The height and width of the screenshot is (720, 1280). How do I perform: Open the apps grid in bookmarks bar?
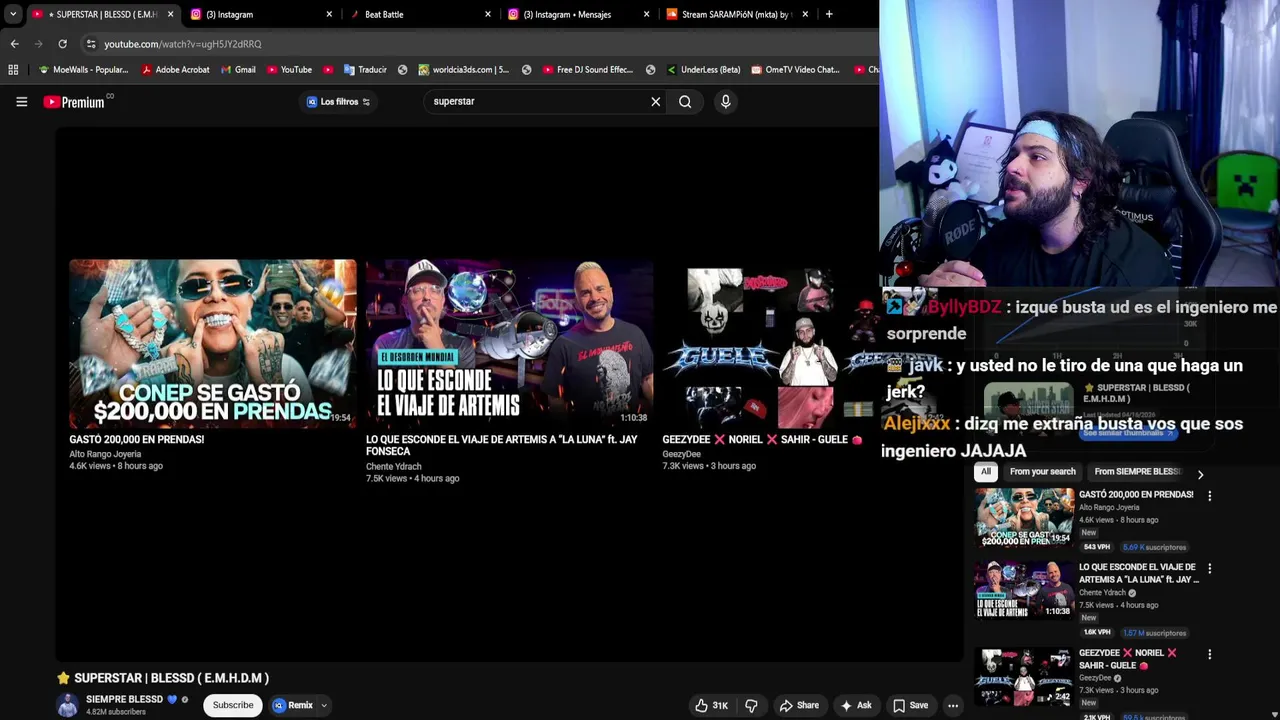13,70
